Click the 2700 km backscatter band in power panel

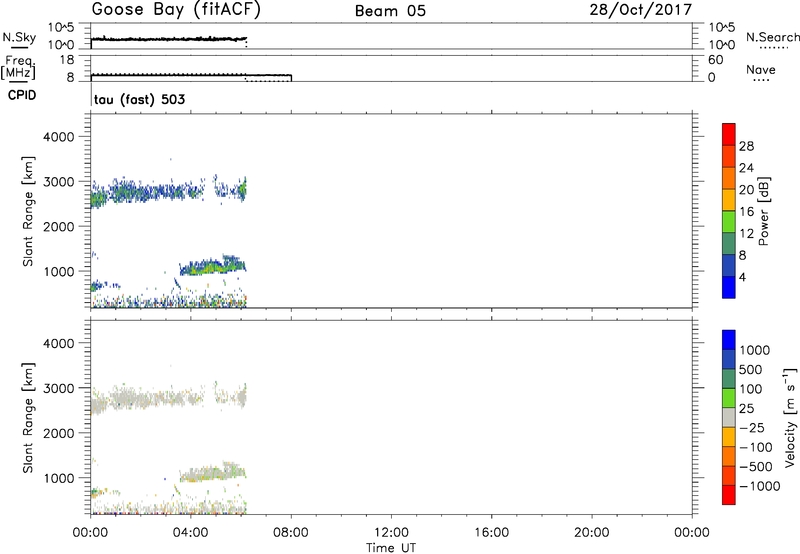168,192
